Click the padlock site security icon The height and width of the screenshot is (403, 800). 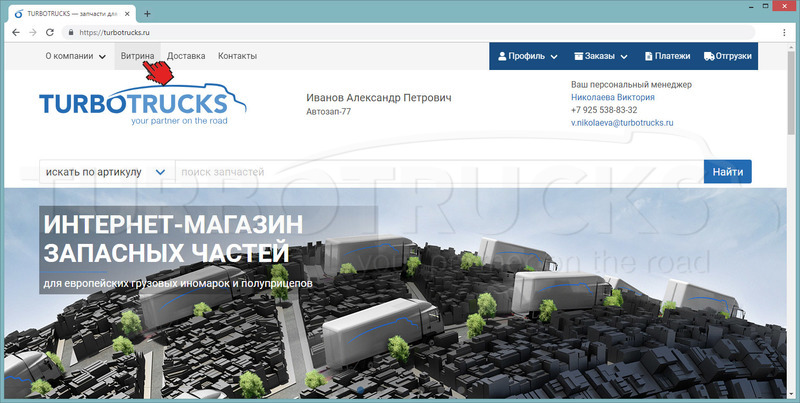(x=71, y=32)
